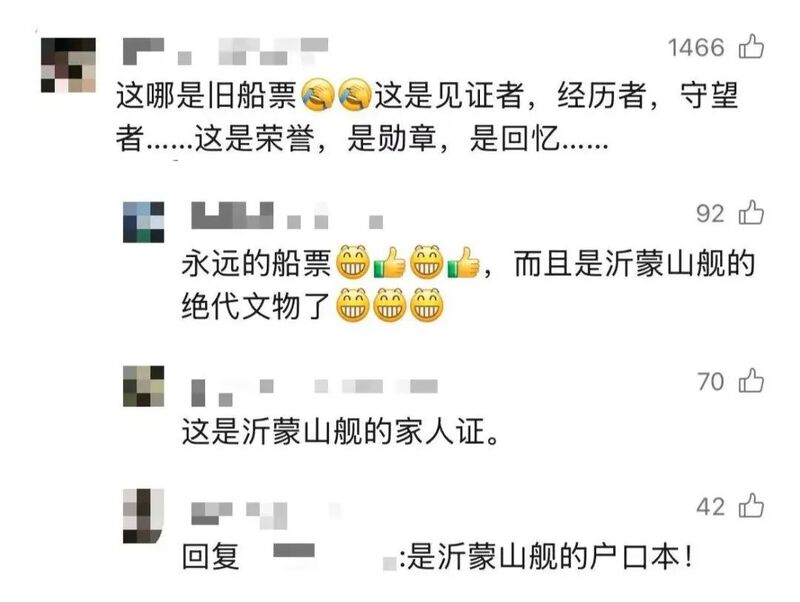Tap thumbs-up on the 70-like reply

point(751,381)
